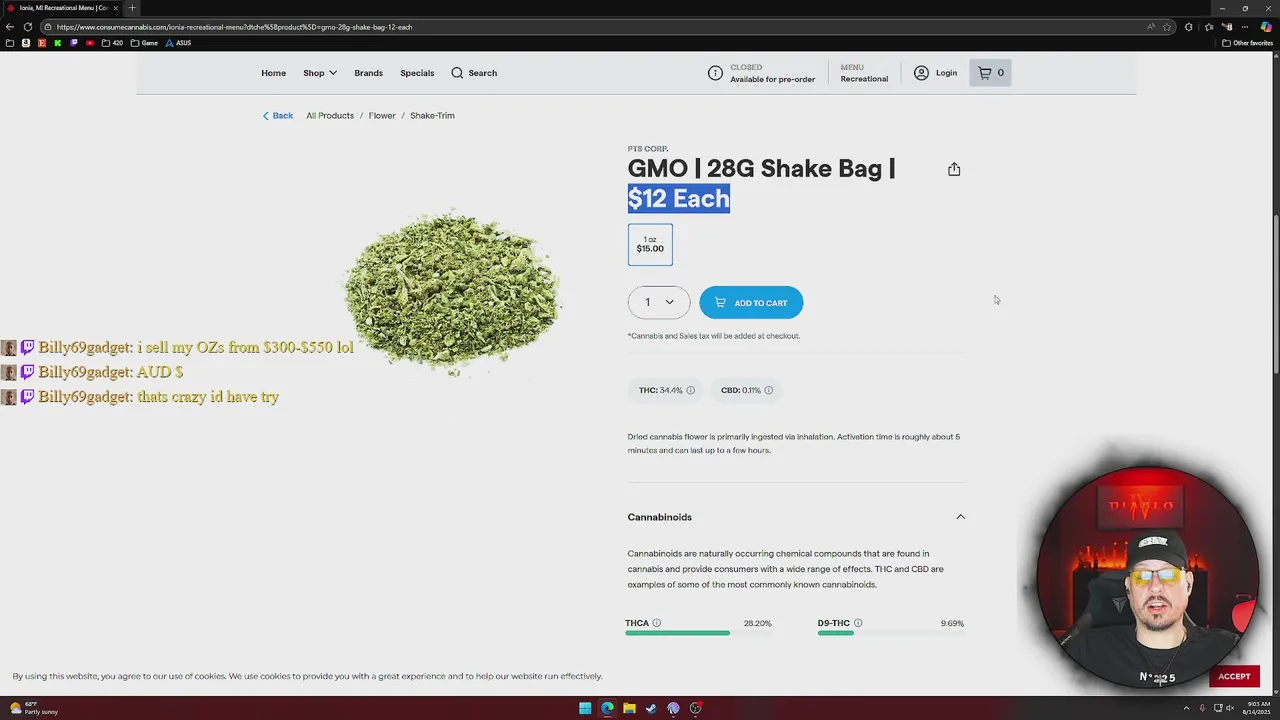Click Read aloud icon in address bar
This screenshot has height=720, width=1280.
1151,27
